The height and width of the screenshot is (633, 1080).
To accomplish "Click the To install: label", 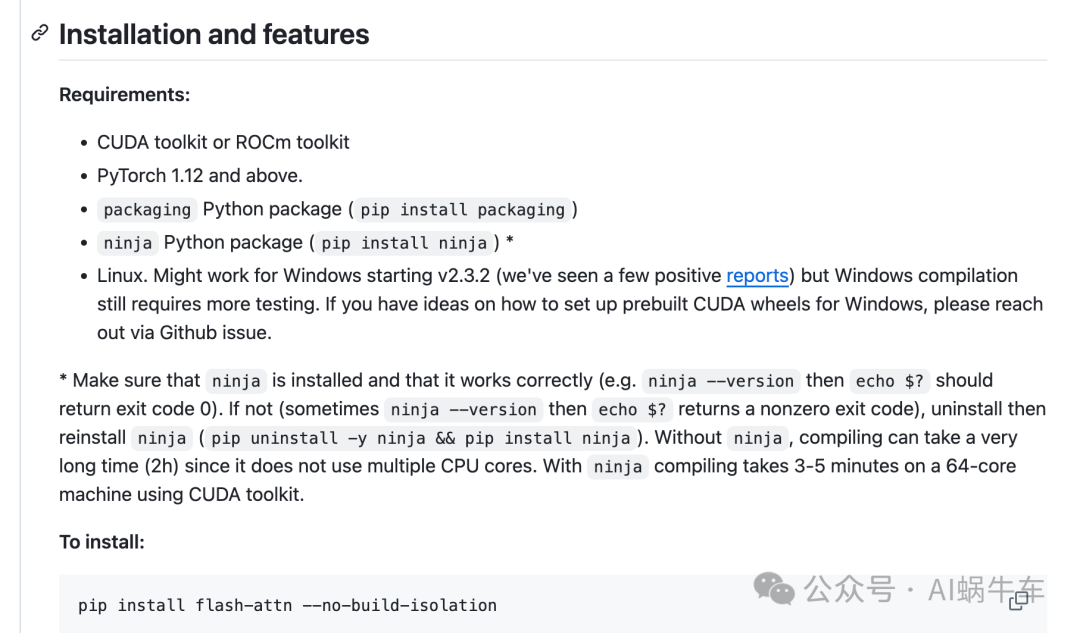I will click(102, 542).
